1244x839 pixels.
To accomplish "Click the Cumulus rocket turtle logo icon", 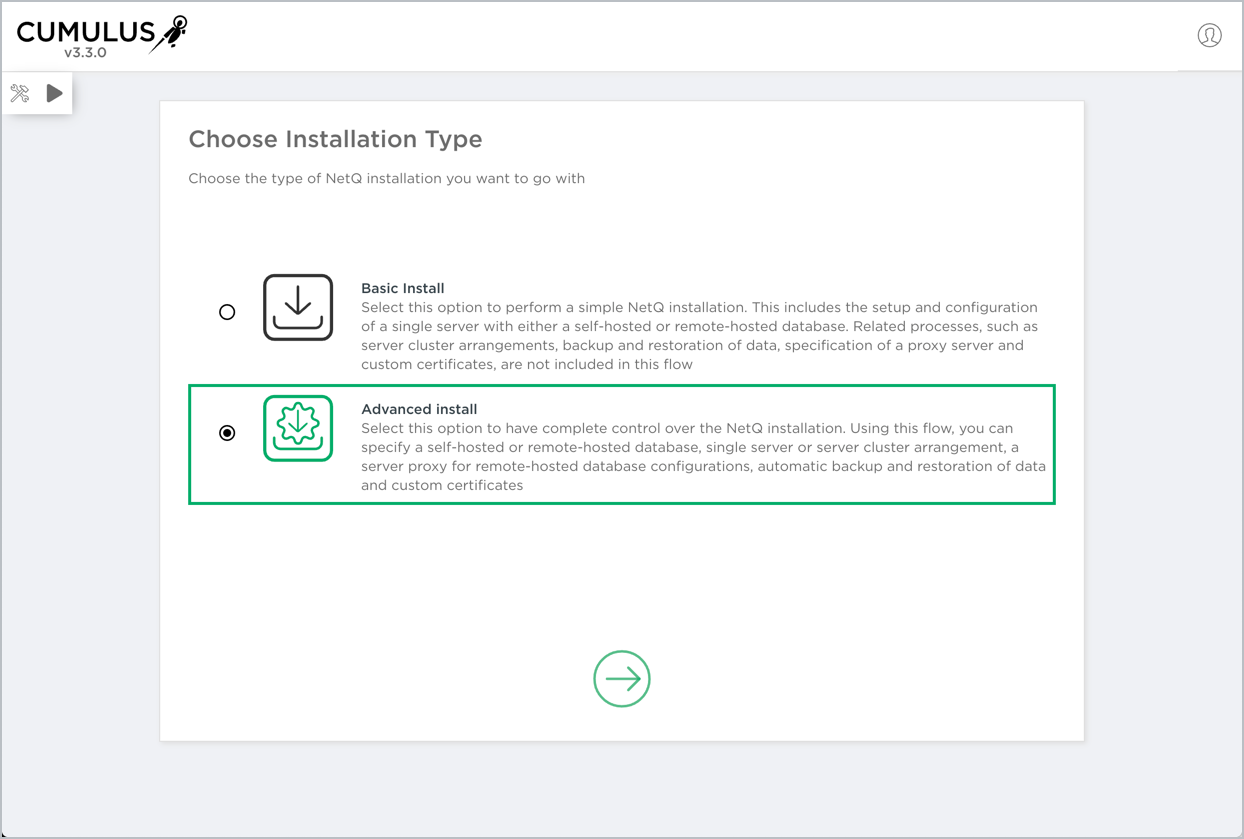I will click(x=170, y=32).
